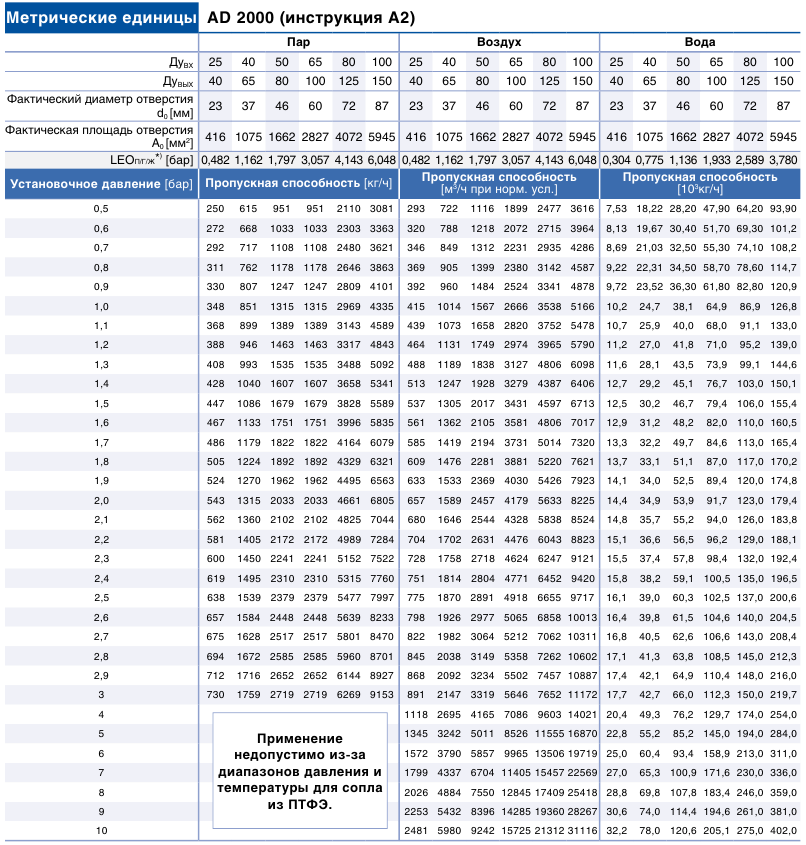Click set pressure row label "0,5"
This screenshot has width=806, height=845.
(101, 209)
